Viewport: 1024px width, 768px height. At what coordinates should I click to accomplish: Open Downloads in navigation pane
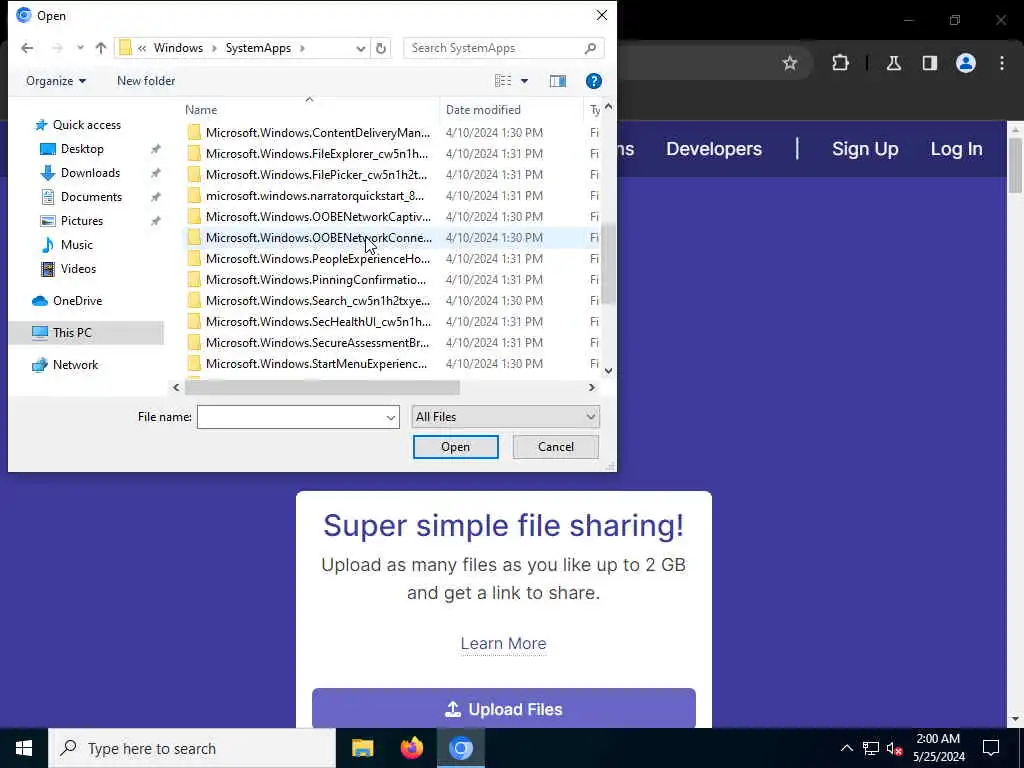(90, 173)
